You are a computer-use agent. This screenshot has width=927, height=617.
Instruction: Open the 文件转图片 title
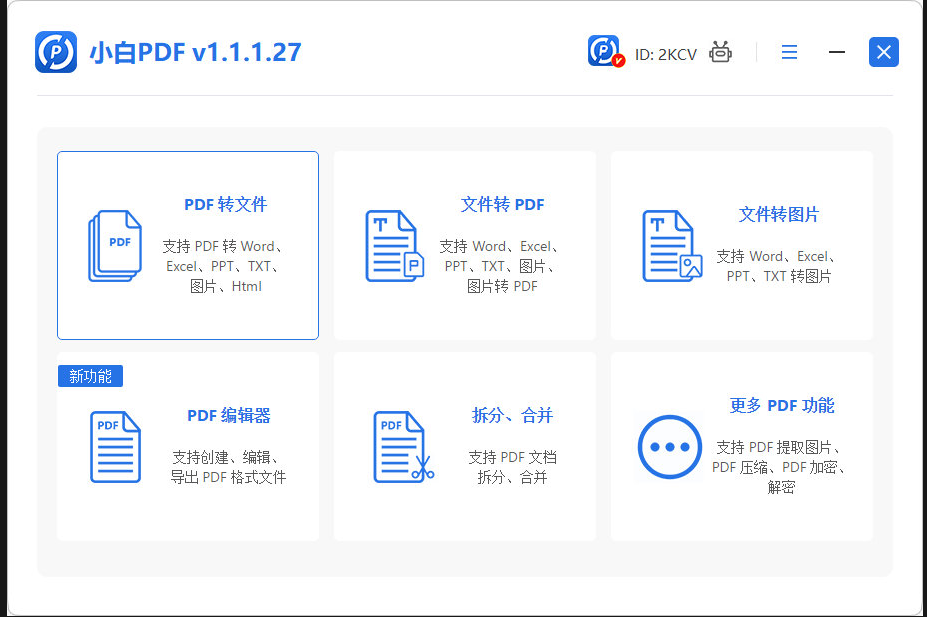pos(779,215)
